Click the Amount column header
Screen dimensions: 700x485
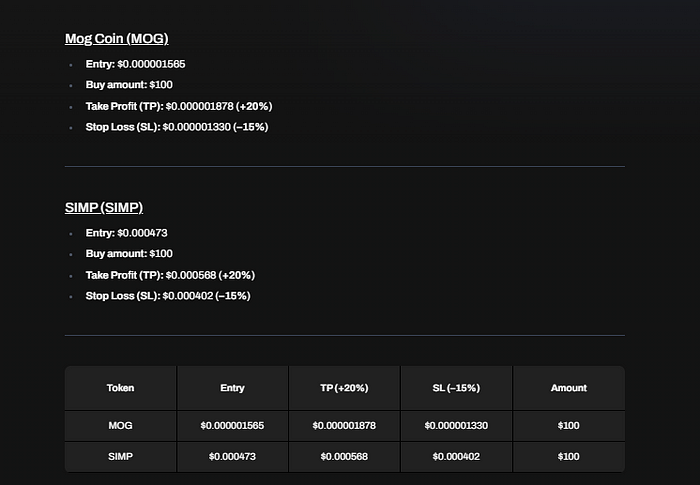point(569,388)
